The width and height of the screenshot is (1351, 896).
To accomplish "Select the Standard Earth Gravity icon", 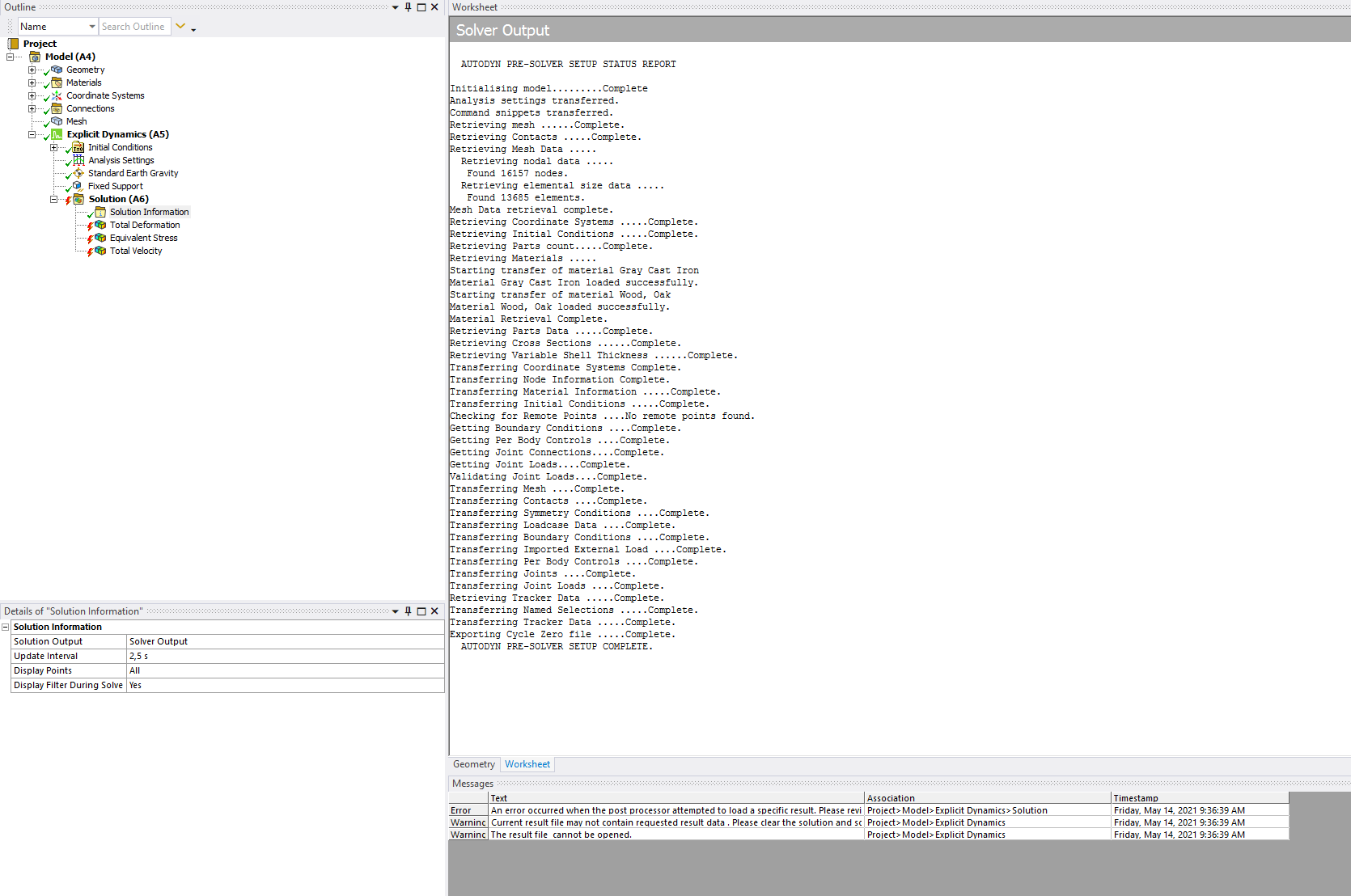I will tap(78, 173).
